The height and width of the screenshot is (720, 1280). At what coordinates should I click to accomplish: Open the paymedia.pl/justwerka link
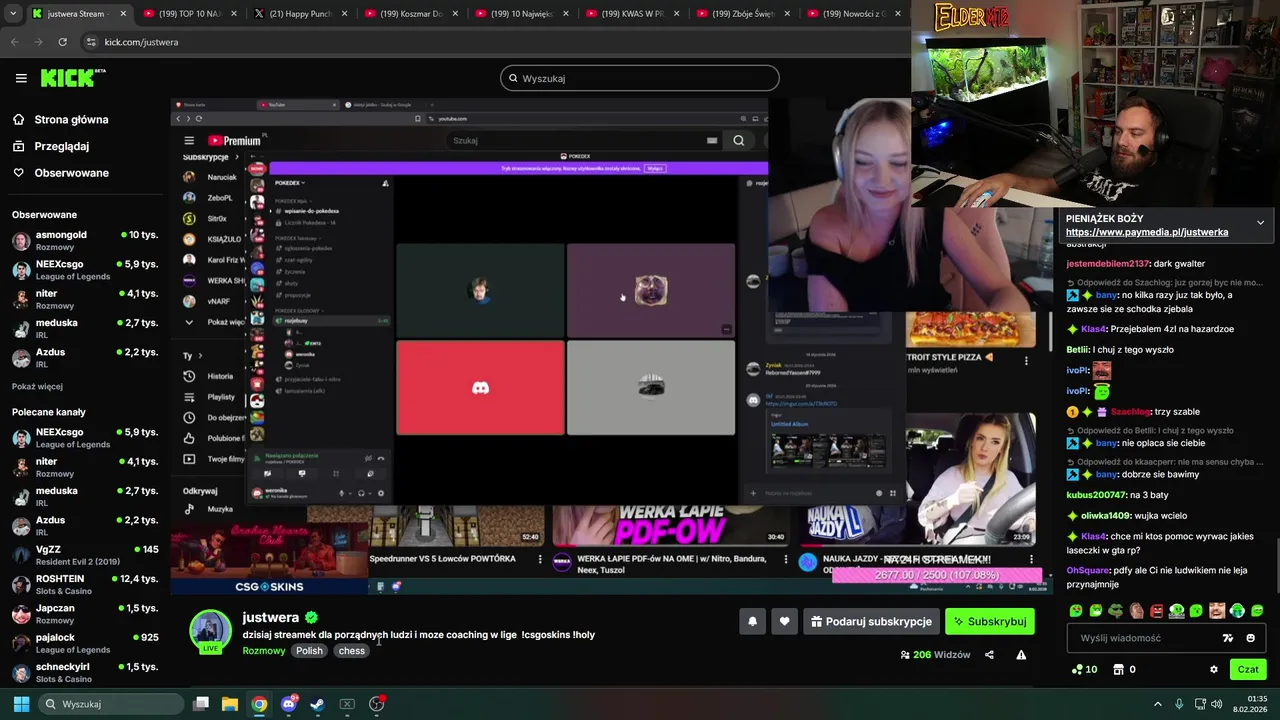coord(1146,232)
